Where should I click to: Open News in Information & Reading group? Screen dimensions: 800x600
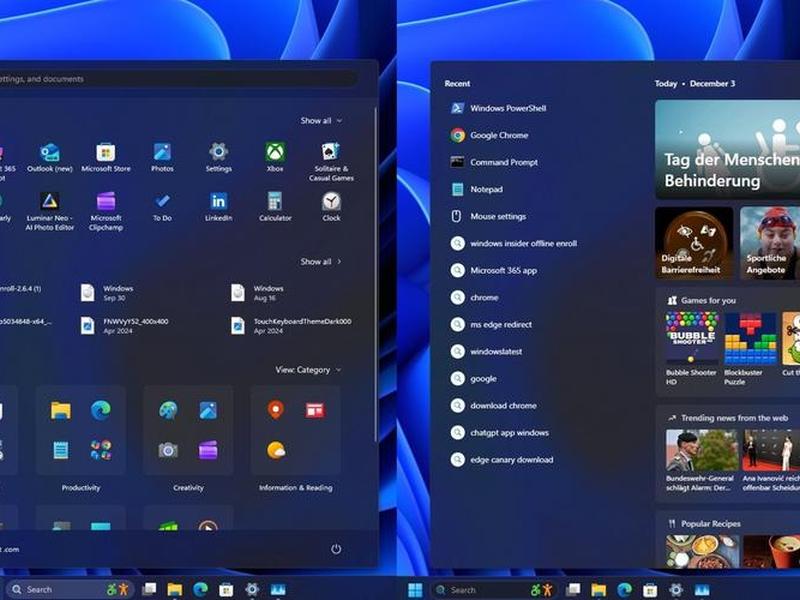click(x=315, y=410)
